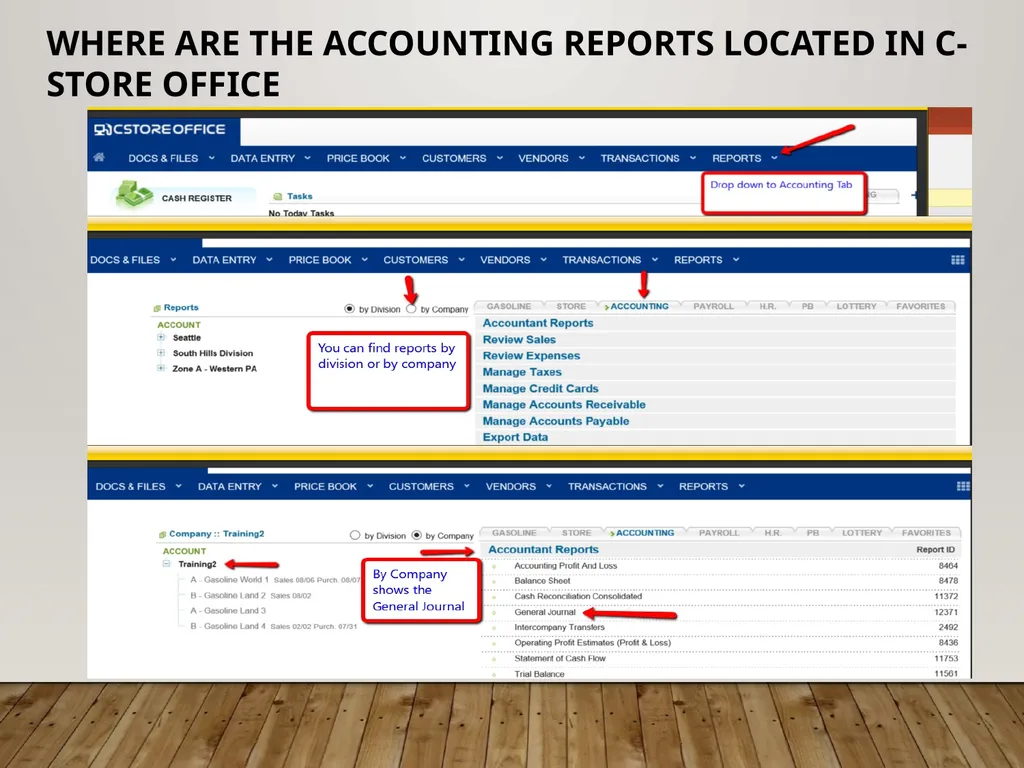Open PRICE BOOK menu in the top screenshot
This screenshot has width=1024, height=768.
coord(358,158)
